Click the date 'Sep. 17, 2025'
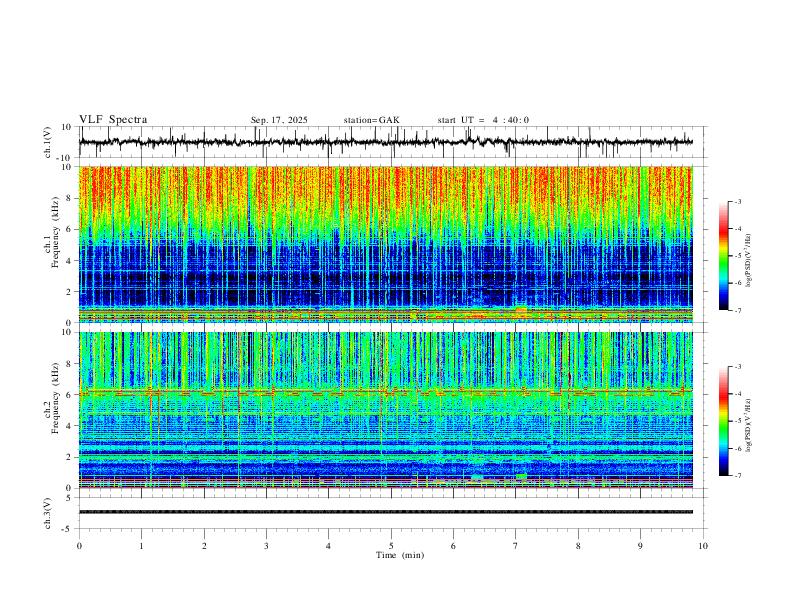Viewport: 792px width, 612px height. 279,120
